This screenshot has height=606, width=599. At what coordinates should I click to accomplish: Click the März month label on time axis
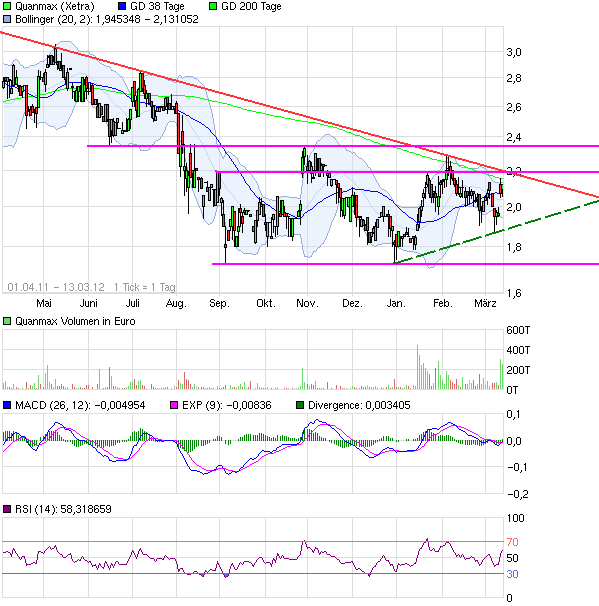coord(485,303)
